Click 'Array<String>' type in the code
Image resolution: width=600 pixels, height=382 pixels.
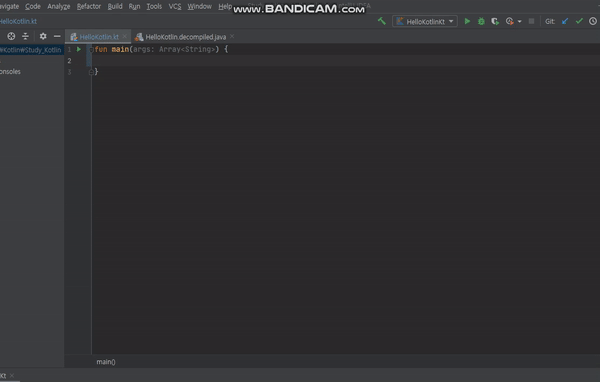click(x=187, y=49)
